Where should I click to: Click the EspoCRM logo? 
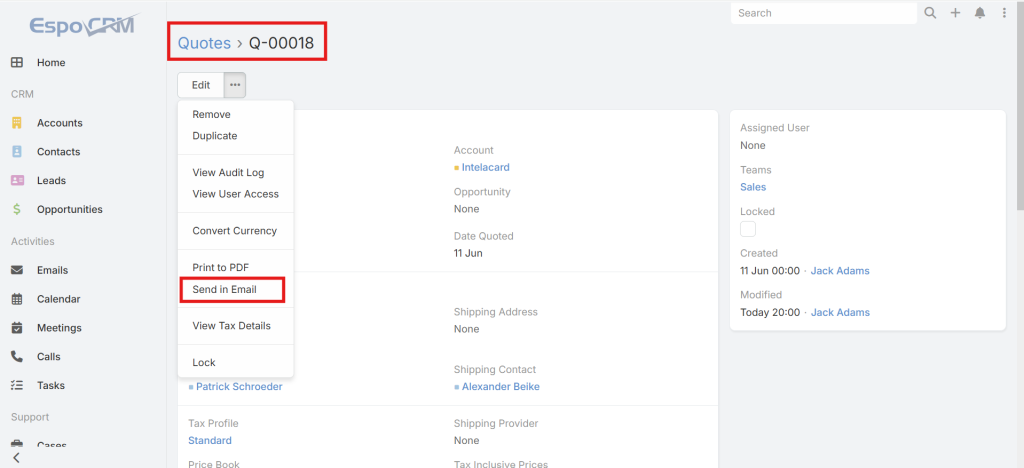tap(84, 25)
